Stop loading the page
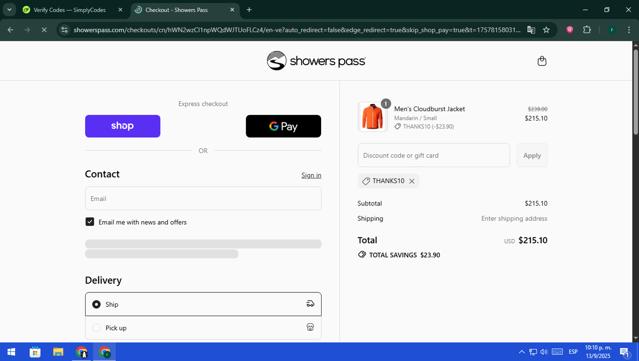The image size is (639, 361). [x=44, y=30]
